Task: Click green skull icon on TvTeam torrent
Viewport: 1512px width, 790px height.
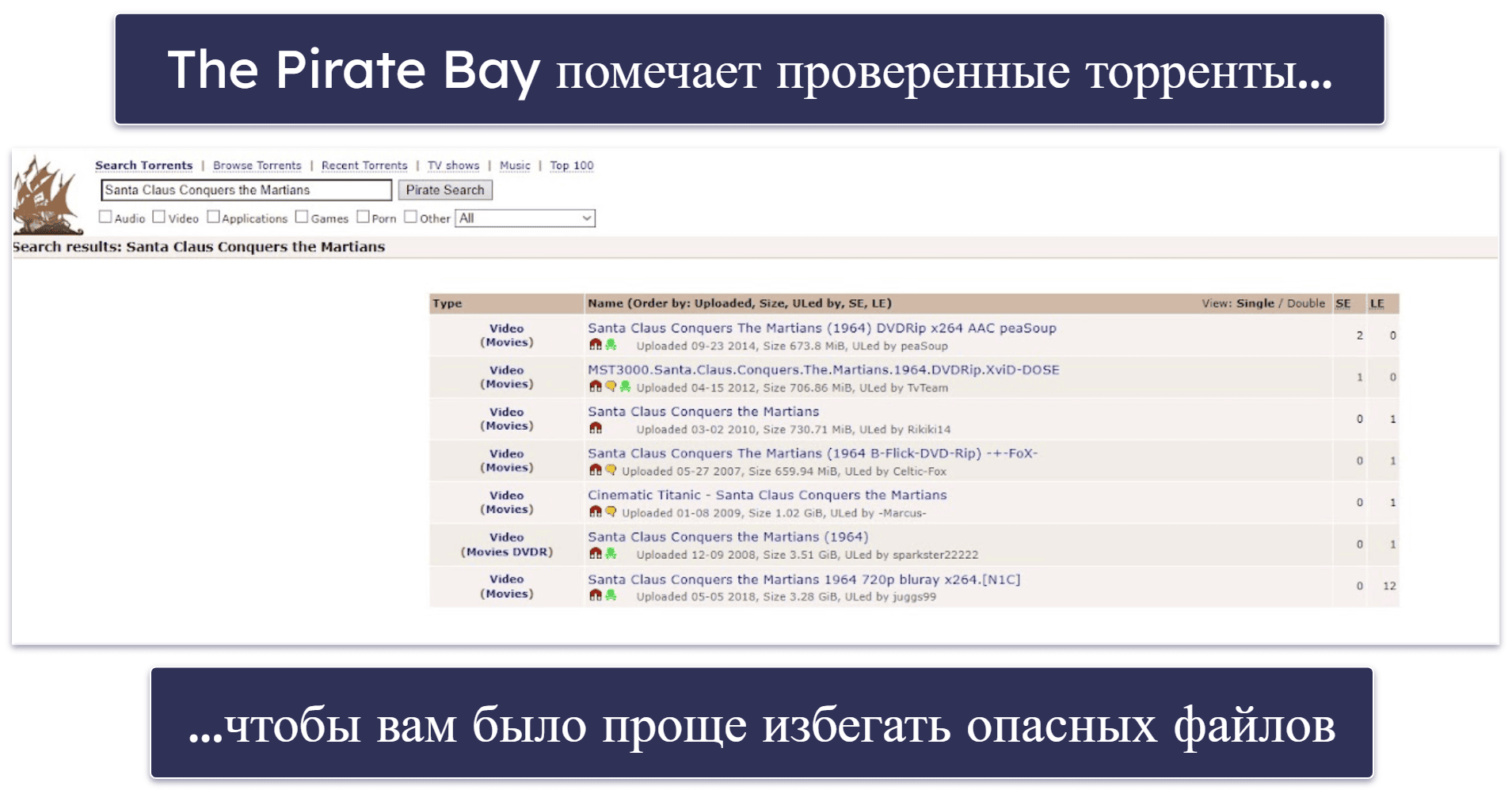Action: click(x=626, y=387)
